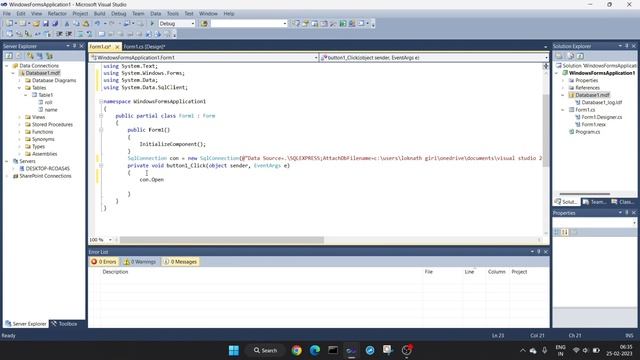
Task: Undo the last edit with the Undo icon
Action: pyautogui.click(x=97, y=24)
